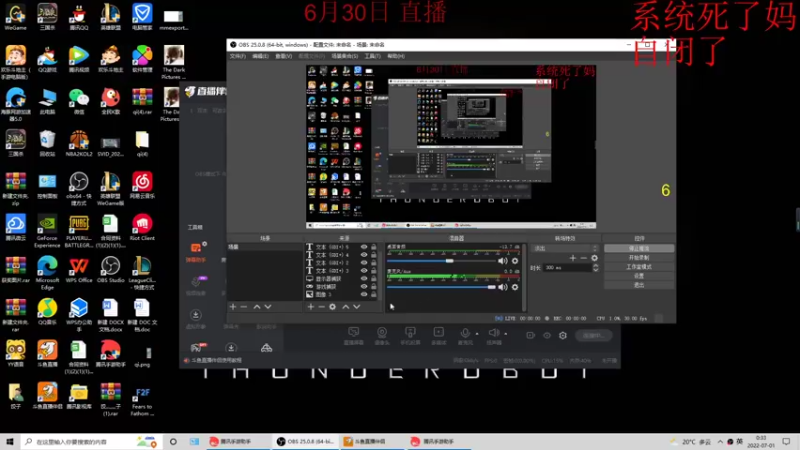Toggle visibility of Text (GDI+) 2 source

click(364, 263)
